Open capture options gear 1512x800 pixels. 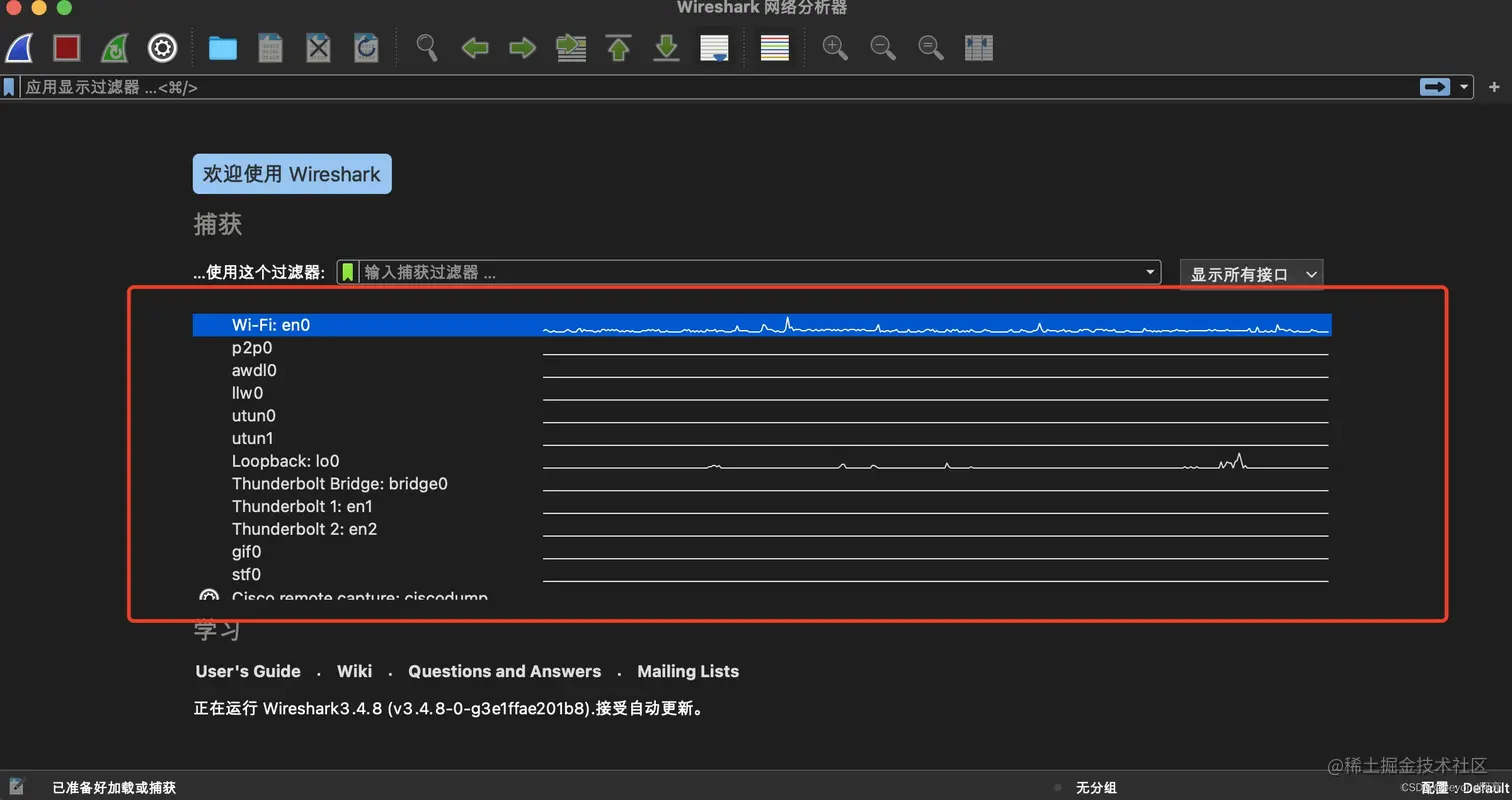click(x=162, y=48)
